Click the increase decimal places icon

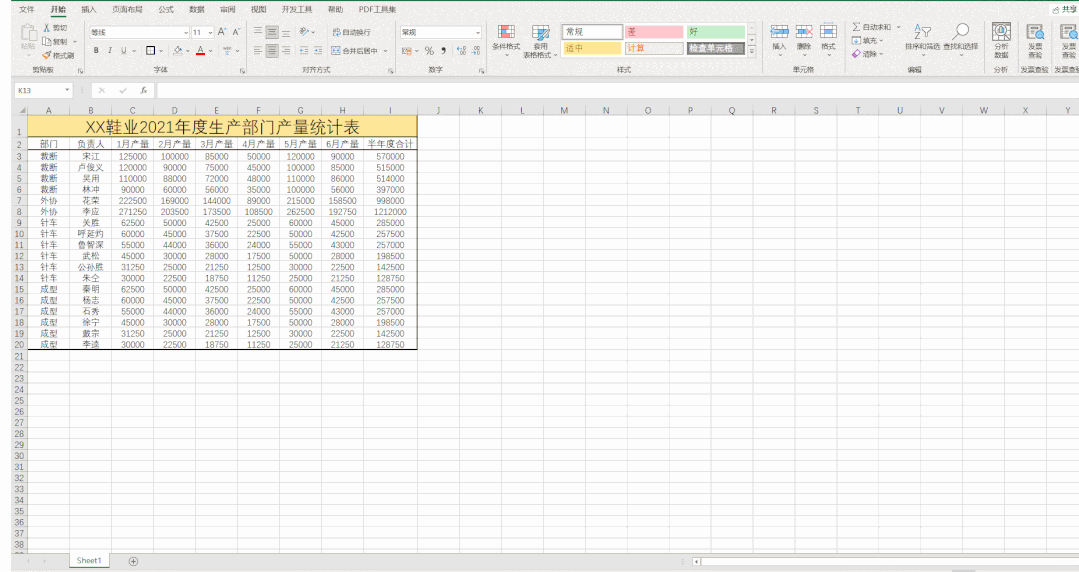(x=461, y=50)
